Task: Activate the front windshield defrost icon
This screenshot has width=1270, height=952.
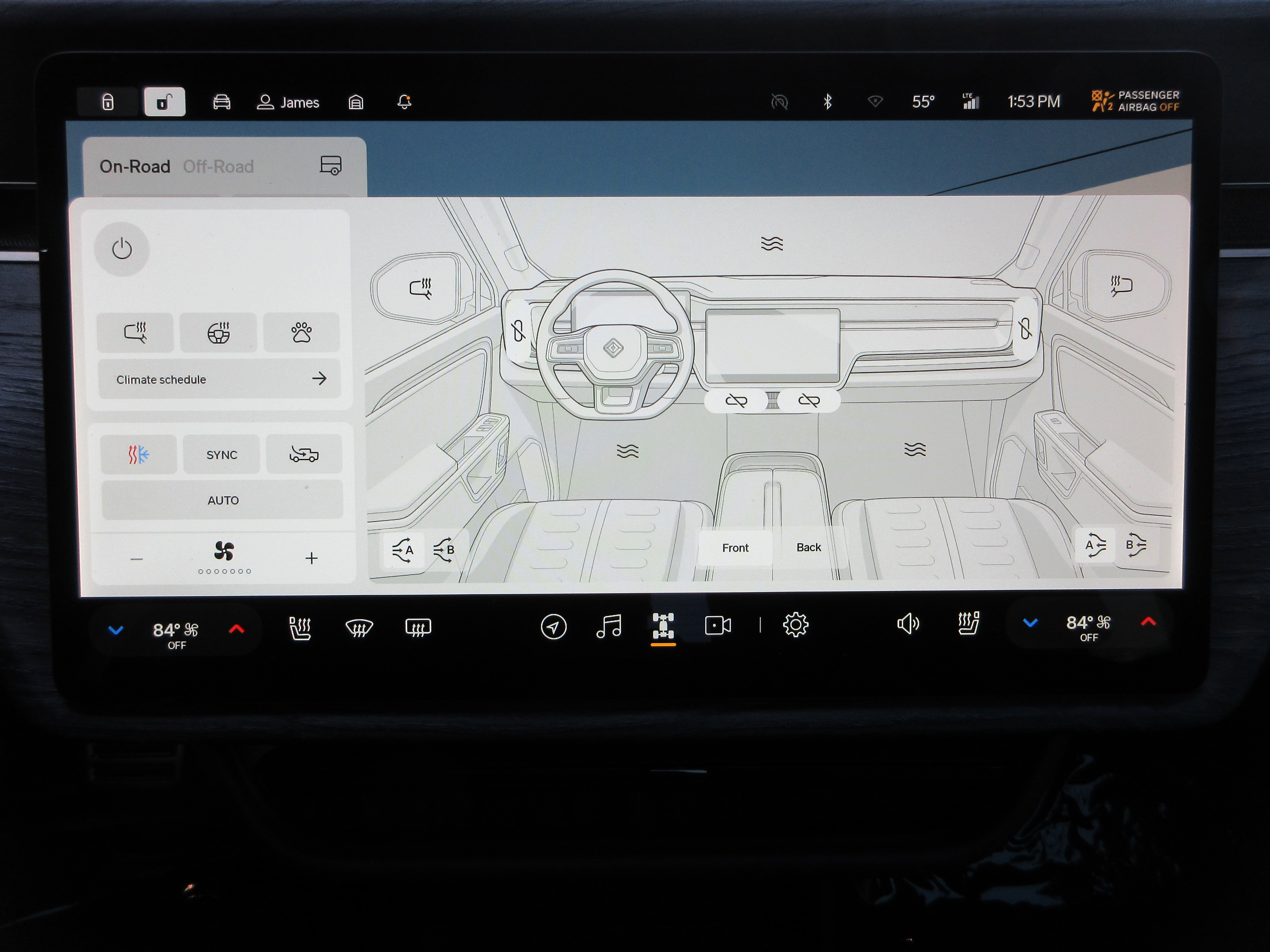Action: (359, 628)
